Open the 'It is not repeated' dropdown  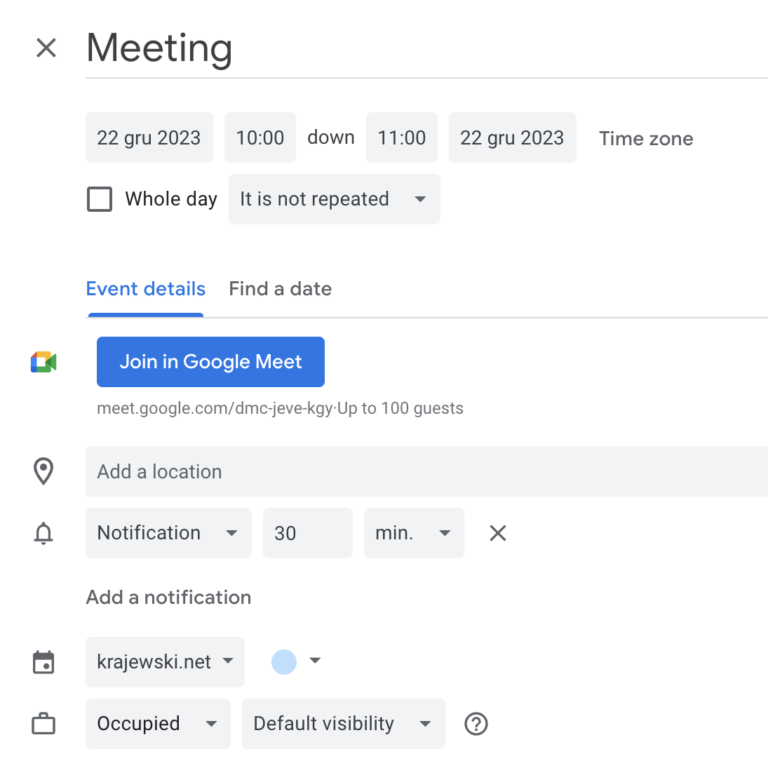pos(334,199)
